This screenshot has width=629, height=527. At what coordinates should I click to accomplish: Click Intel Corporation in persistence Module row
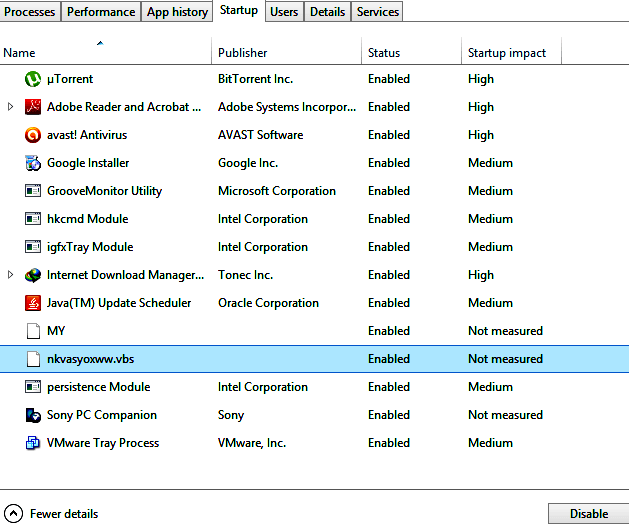click(263, 387)
